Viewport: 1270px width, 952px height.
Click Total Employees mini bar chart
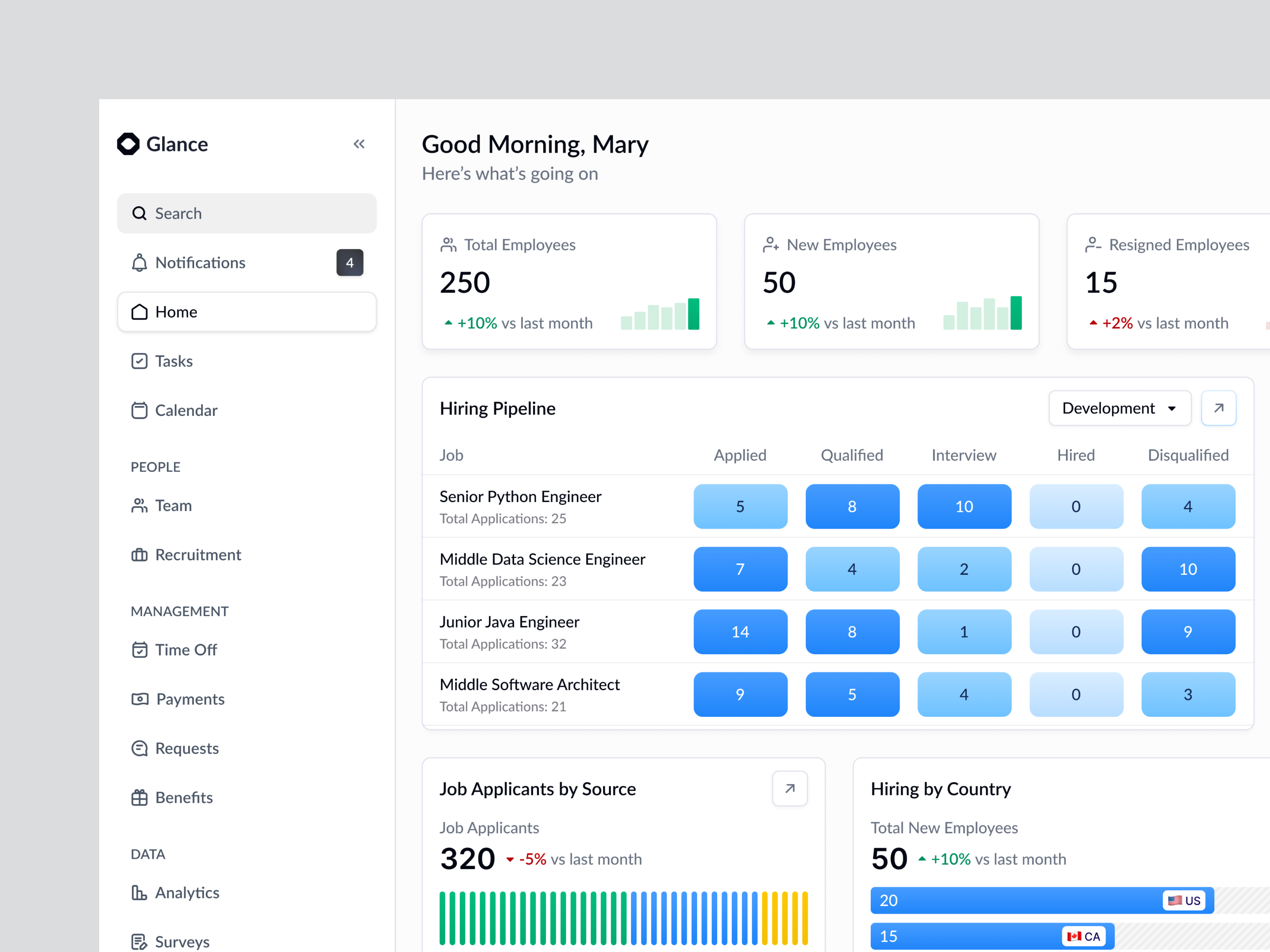pos(660,314)
